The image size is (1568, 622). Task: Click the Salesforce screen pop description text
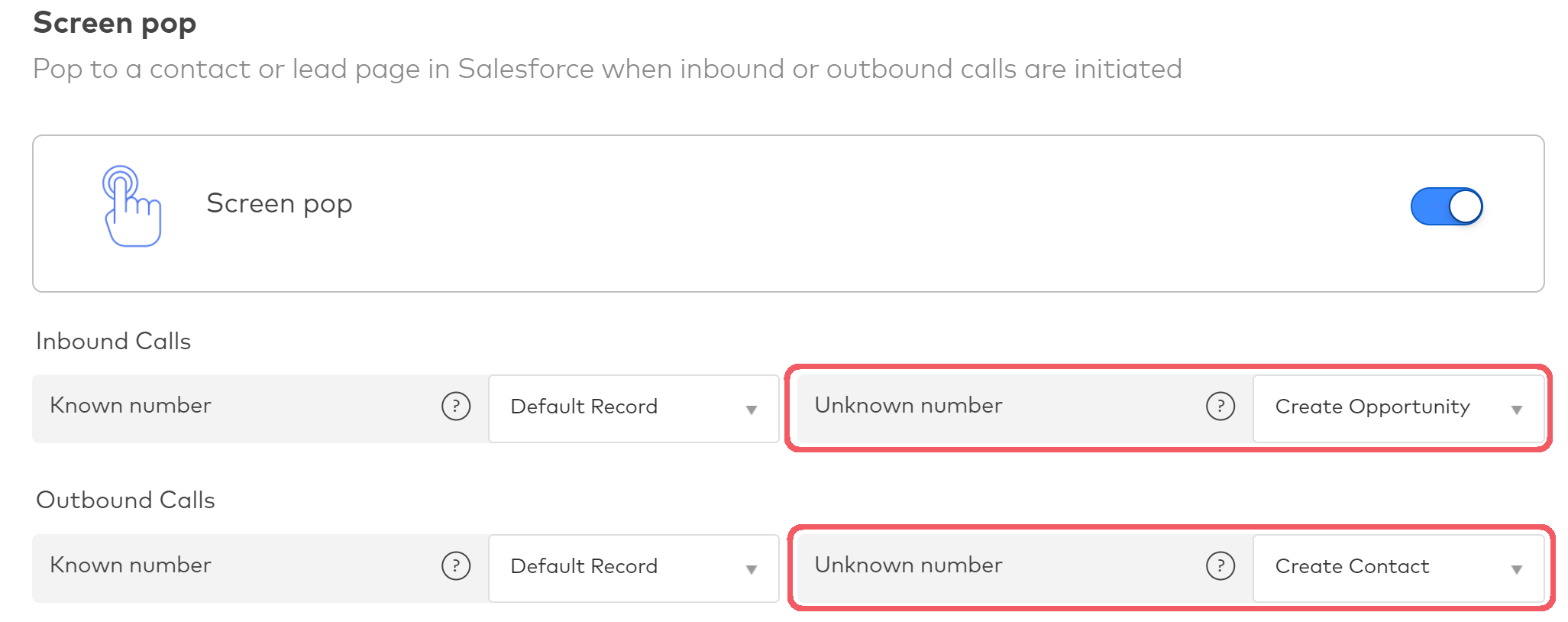(607, 70)
